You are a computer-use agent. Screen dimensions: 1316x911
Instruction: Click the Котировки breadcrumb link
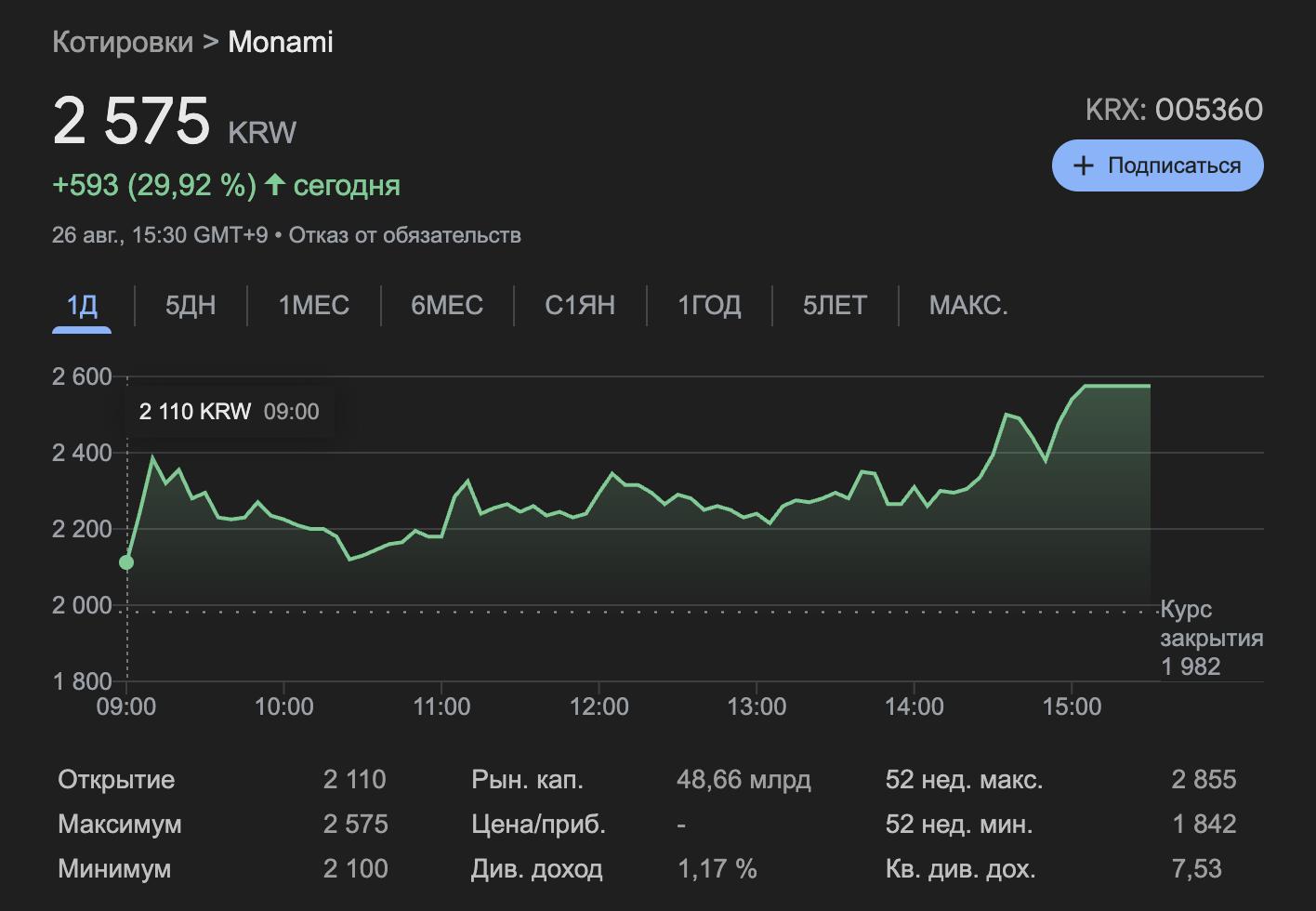pyautogui.click(x=123, y=42)
